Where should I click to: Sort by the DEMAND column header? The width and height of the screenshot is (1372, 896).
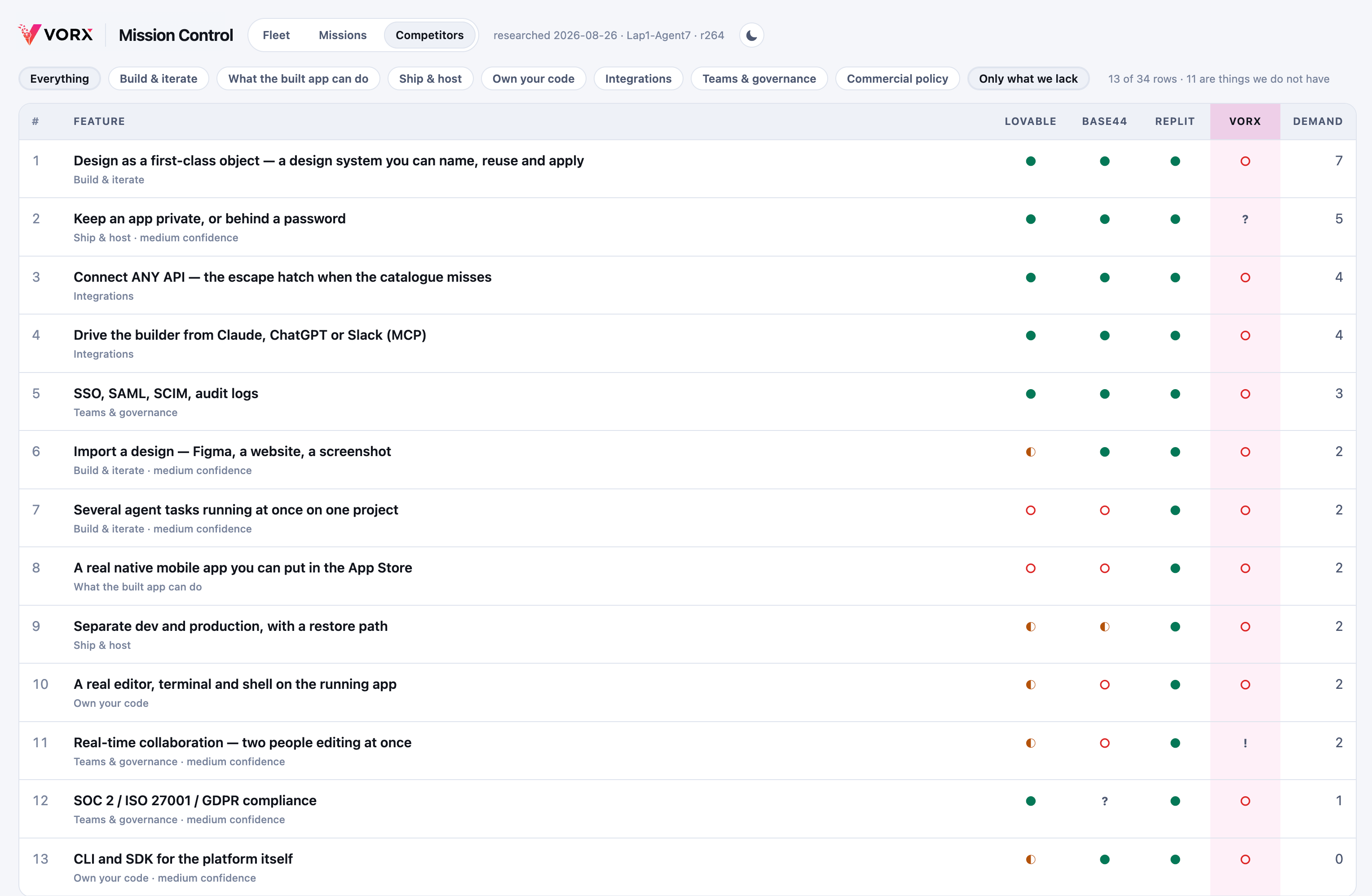[x=1317, y=121]
